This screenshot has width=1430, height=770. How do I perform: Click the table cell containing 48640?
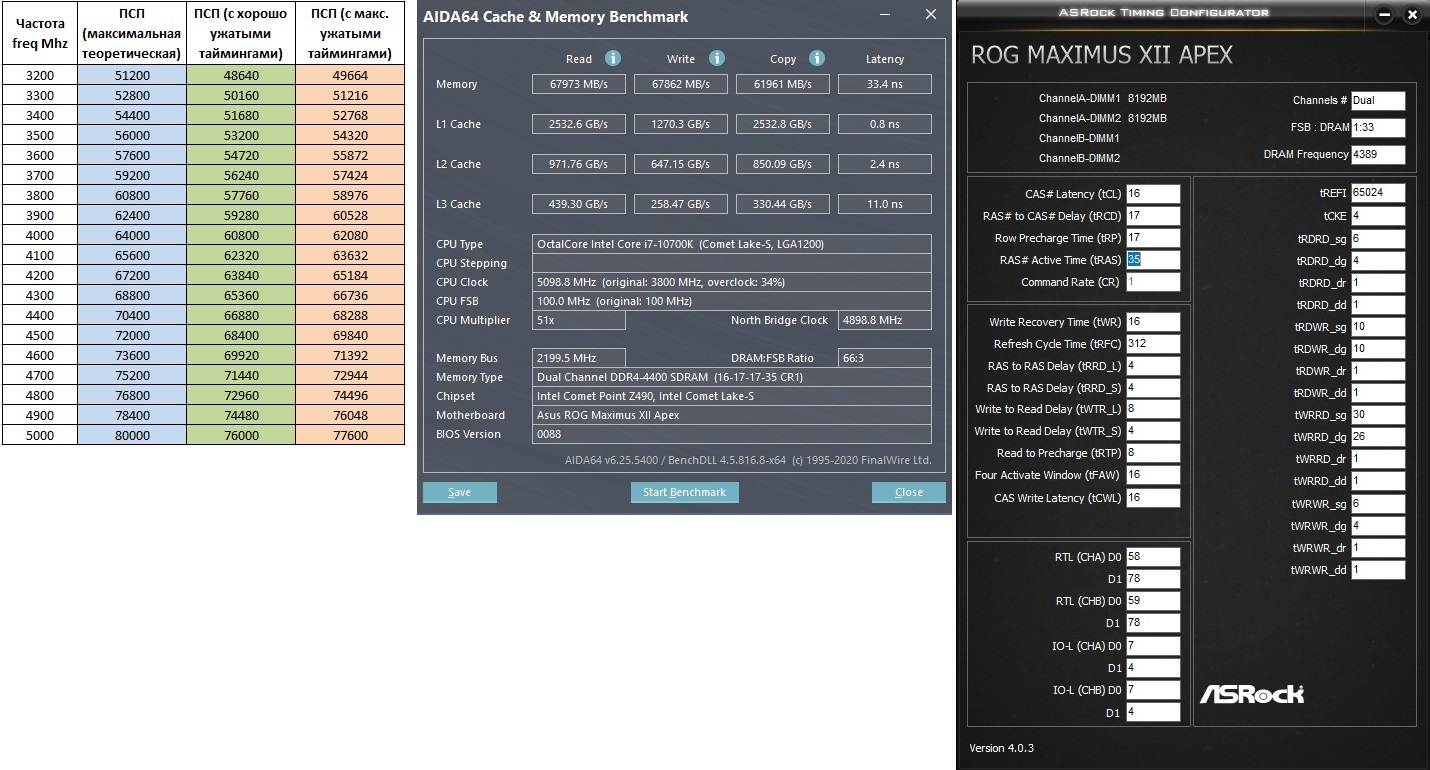click(242, 75)
